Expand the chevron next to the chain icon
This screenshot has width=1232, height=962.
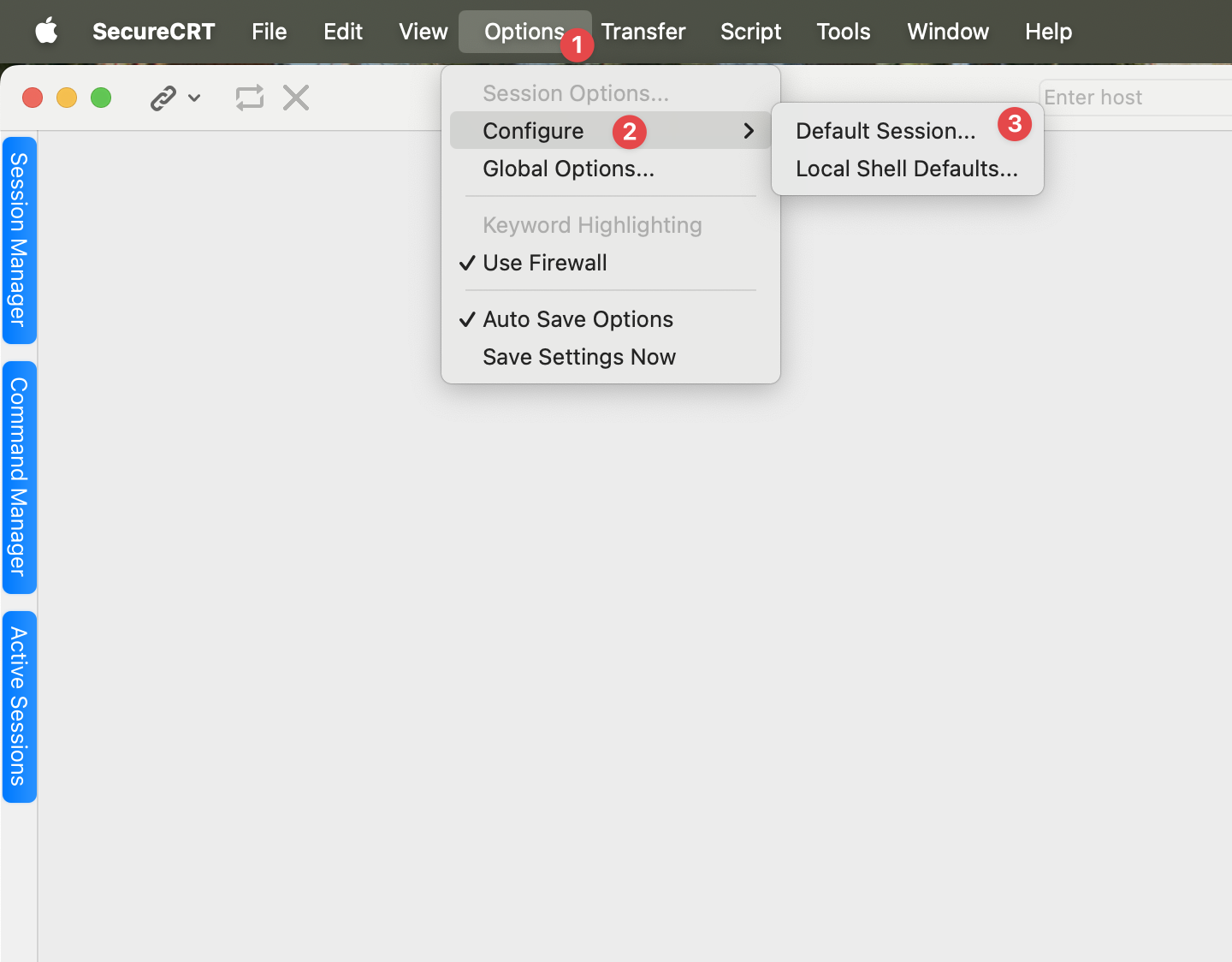pyautogui.click(x=194, y=98)
